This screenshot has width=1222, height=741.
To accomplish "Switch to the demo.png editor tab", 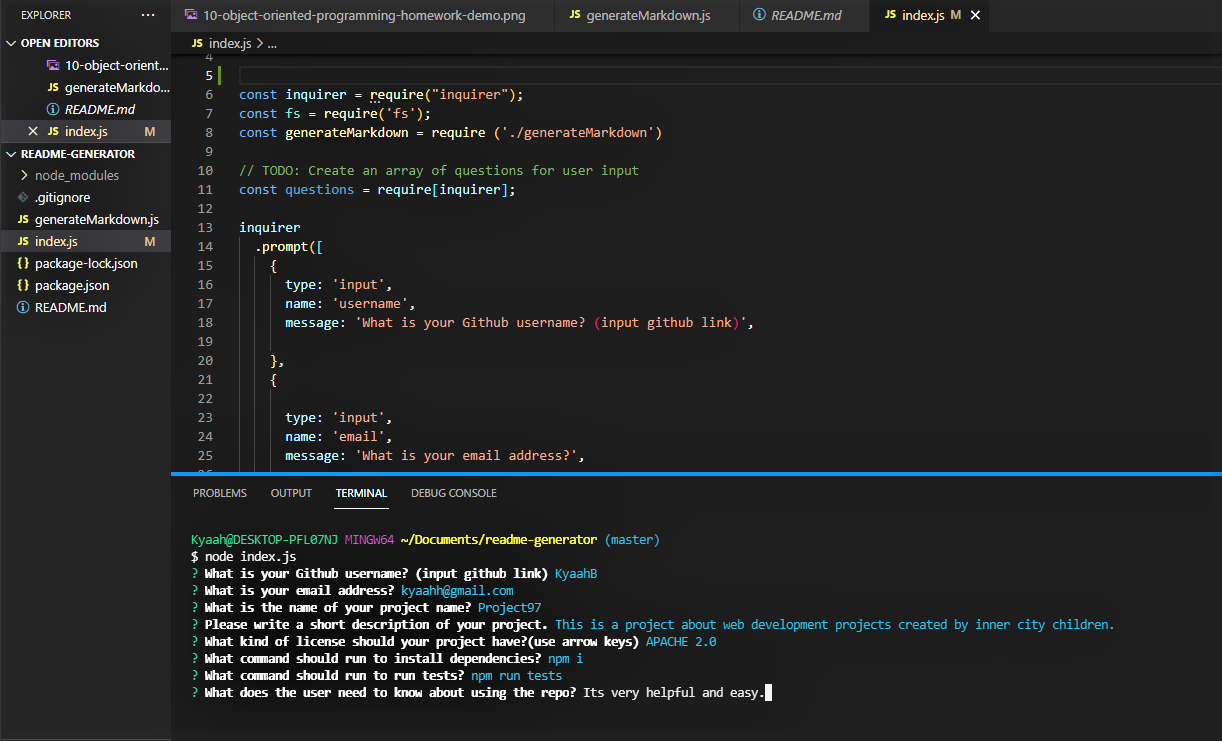I will click(363, 16).
